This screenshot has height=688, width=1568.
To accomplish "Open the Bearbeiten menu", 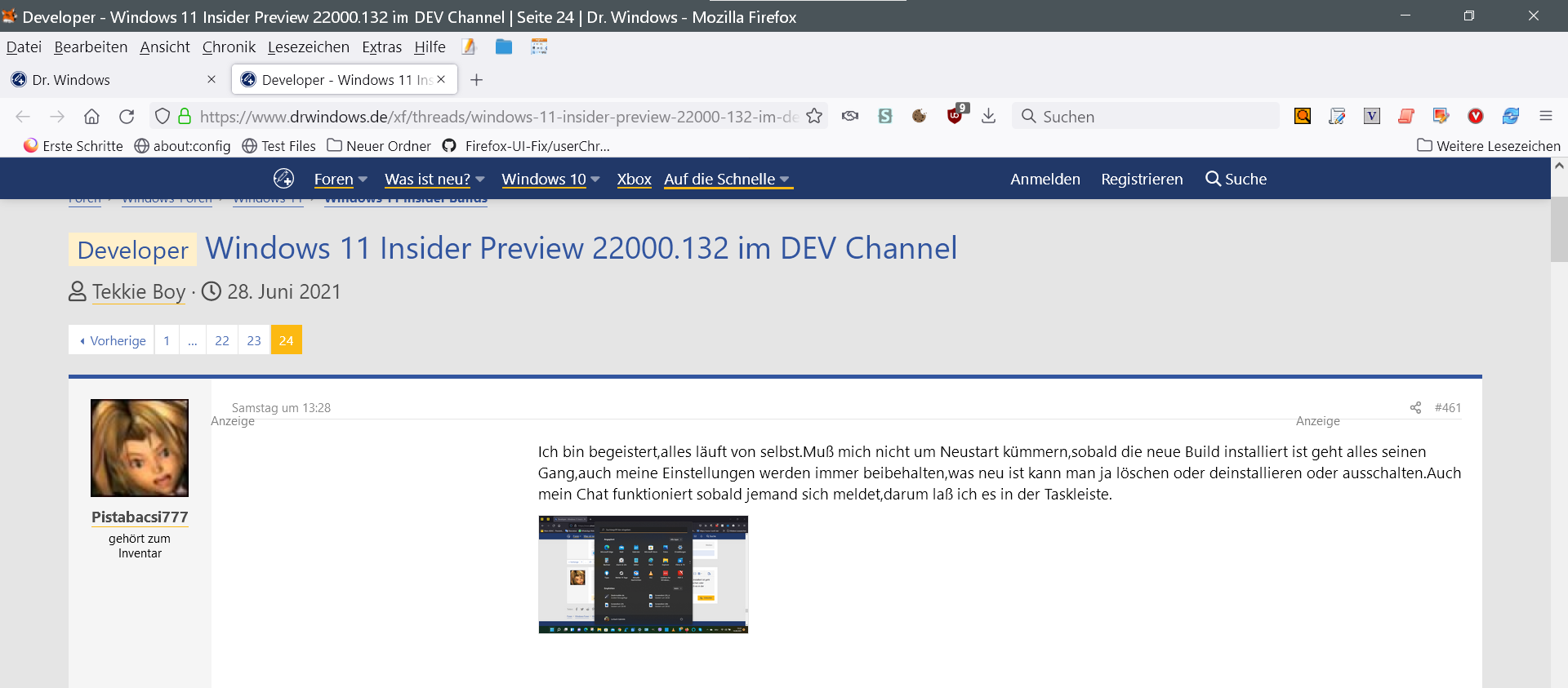I will point(91,47).
